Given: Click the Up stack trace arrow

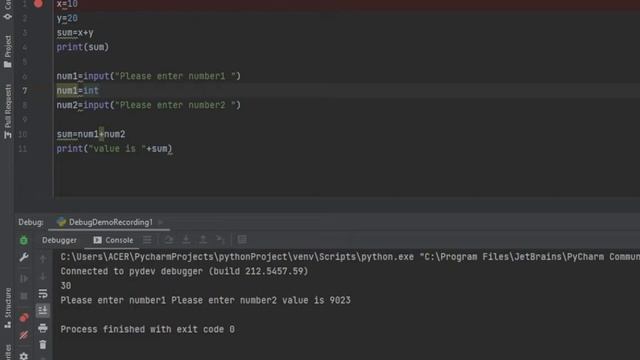Looking at the screenshot, I should (x=43, y=259).
